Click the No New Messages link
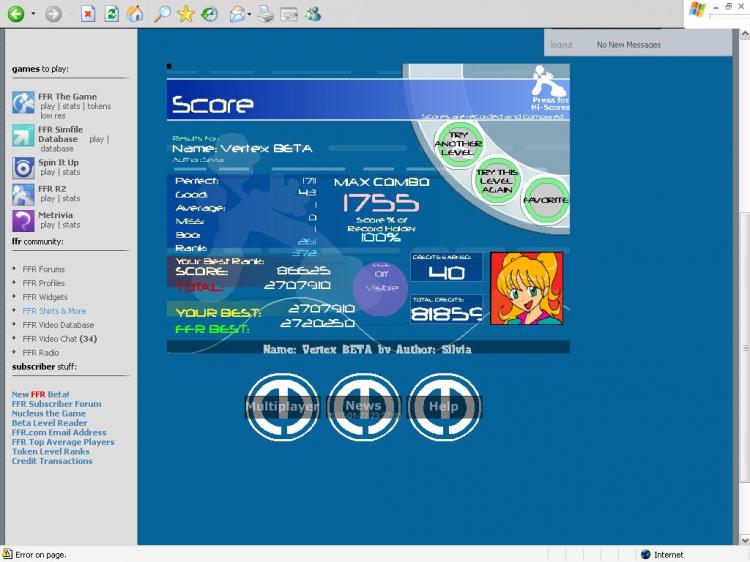 pos(629,44)
